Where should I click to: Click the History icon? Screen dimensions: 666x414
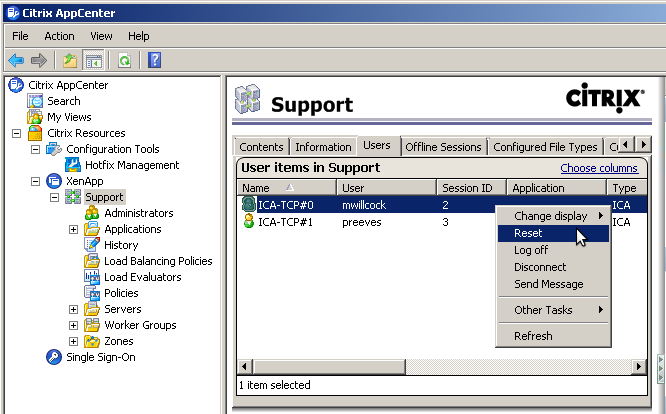pyautogui.click(x=92, y=245)
